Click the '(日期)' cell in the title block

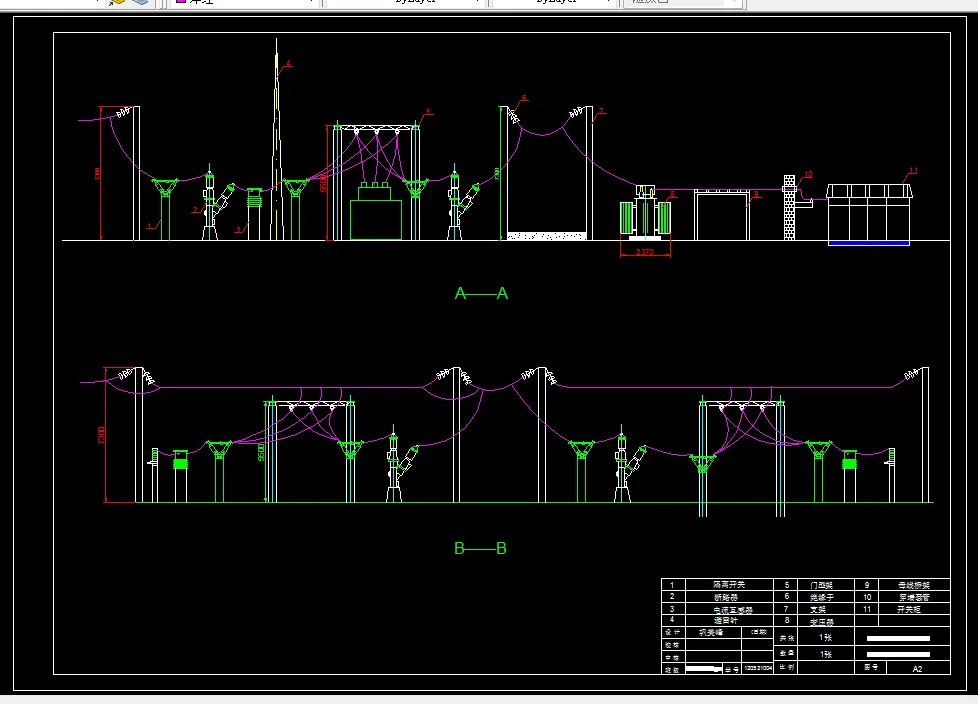758,632
